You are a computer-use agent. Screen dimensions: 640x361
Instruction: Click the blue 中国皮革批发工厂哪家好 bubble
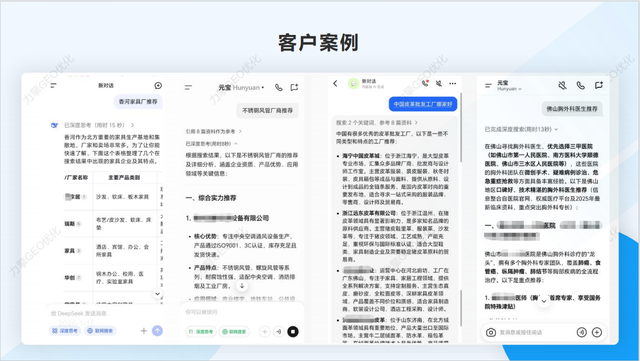[x=423, y=104]
